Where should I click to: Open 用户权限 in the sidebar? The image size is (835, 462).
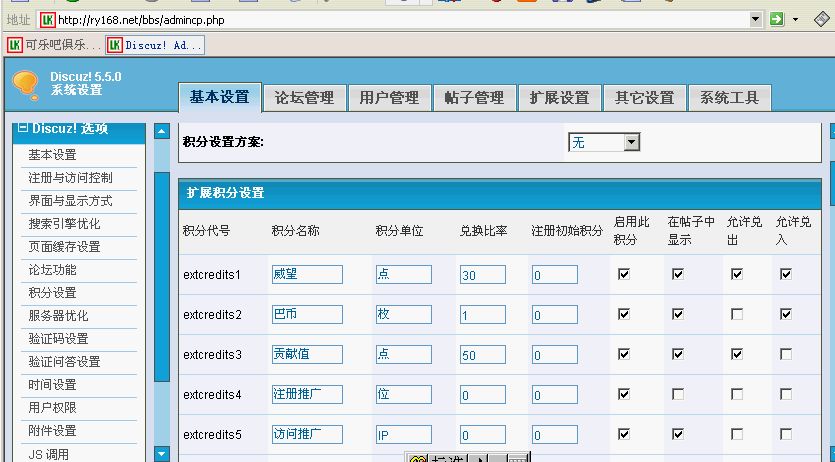52,408
